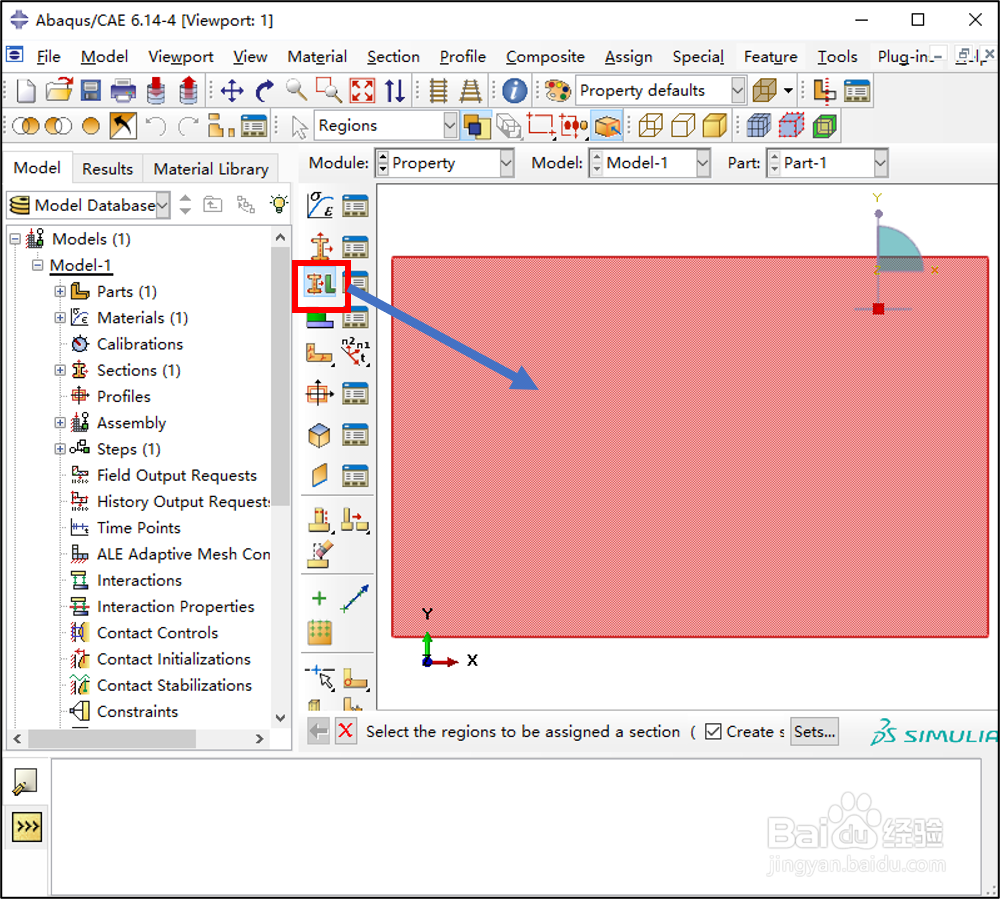Switch to the Material Library tab
Viewport: 1000px width, 899px height.
click(211, 169)
